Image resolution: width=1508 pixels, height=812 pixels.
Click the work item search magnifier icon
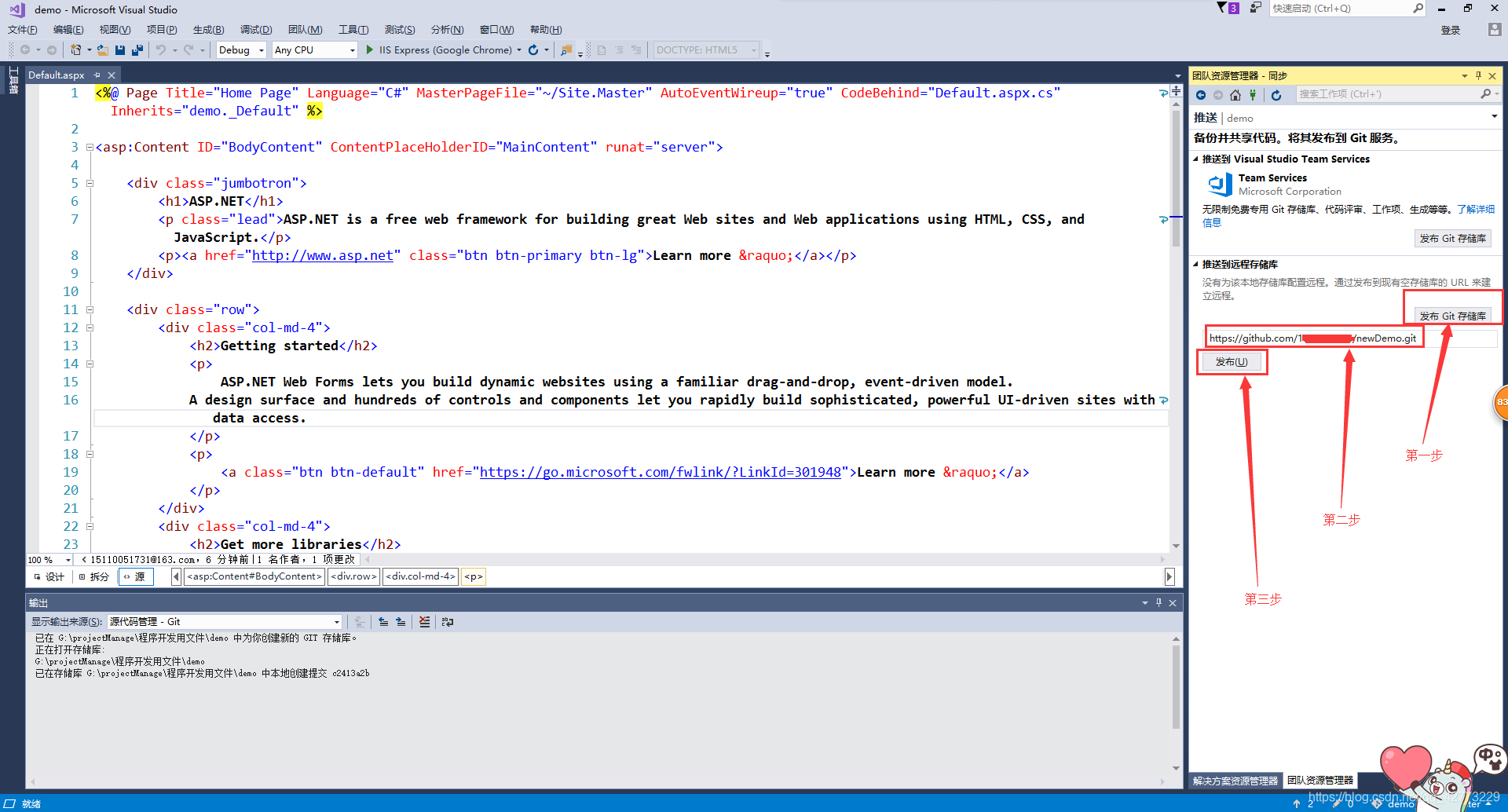[1485, 94]
